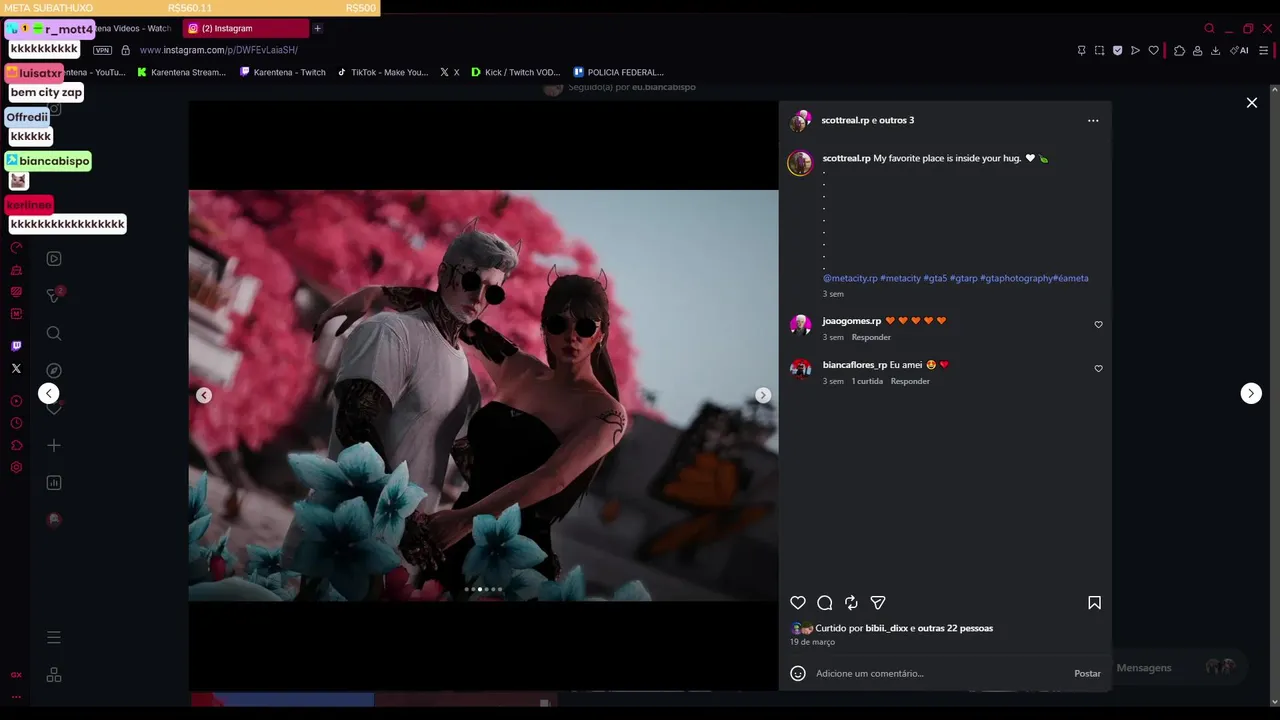Save the post with bookmark icon
Image resolution: width=1280 pixels, height=720 pixels.
1094,603
